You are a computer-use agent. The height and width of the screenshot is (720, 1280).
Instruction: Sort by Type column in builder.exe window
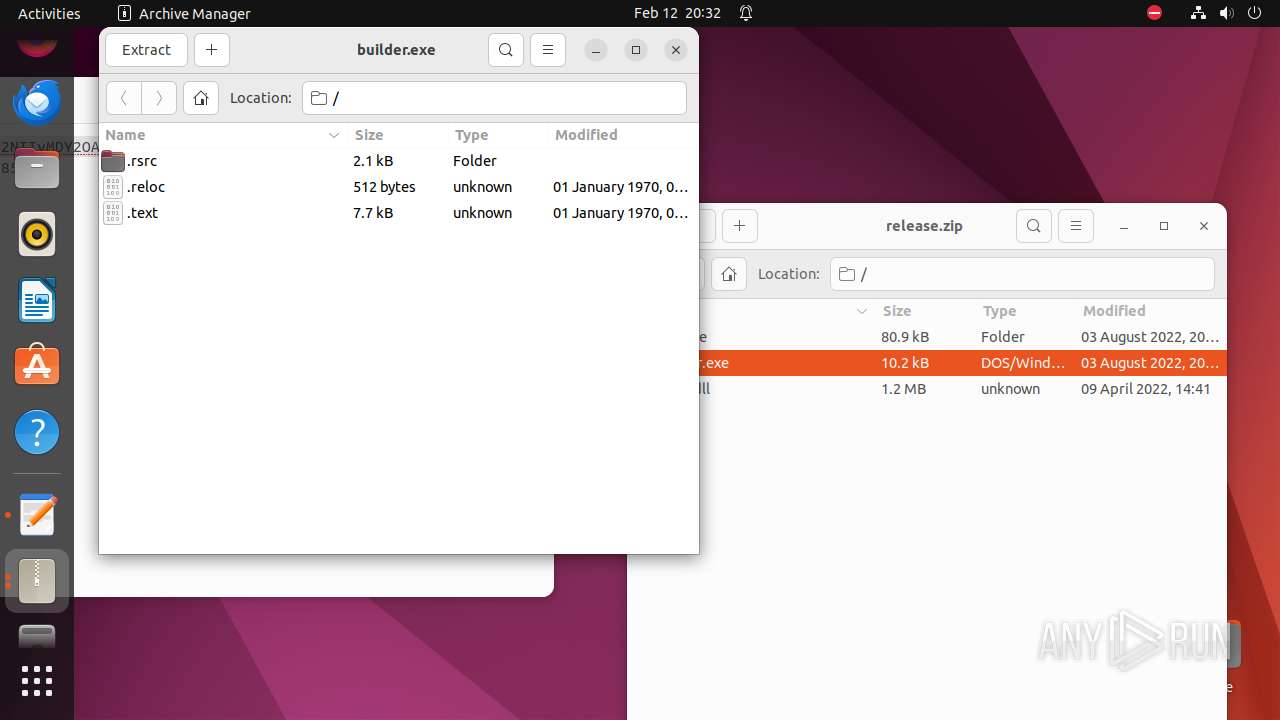pyautogui.click(x=497, y=135)
